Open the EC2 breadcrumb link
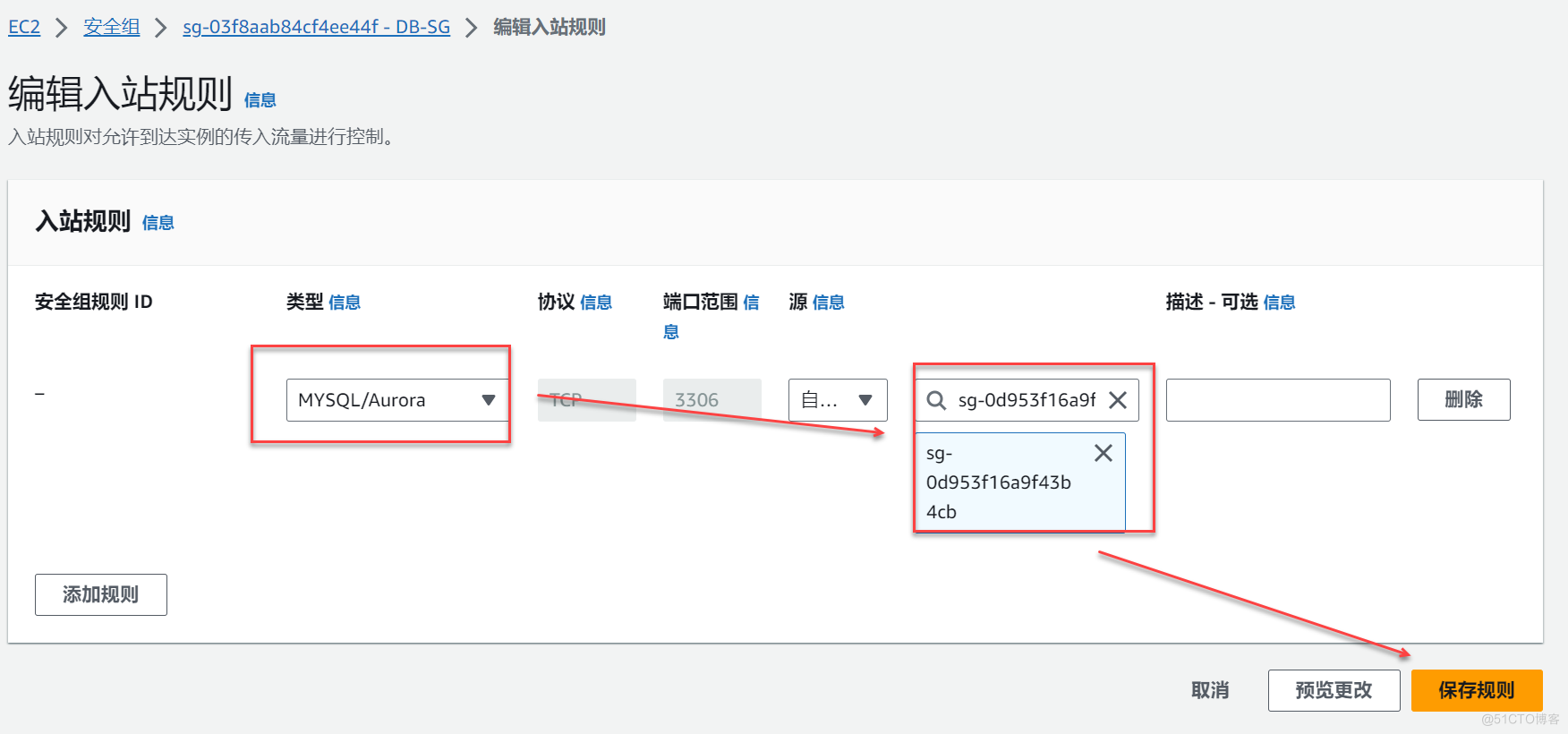The width and height of the screenshot is (1568, 734). coord(24,27)
